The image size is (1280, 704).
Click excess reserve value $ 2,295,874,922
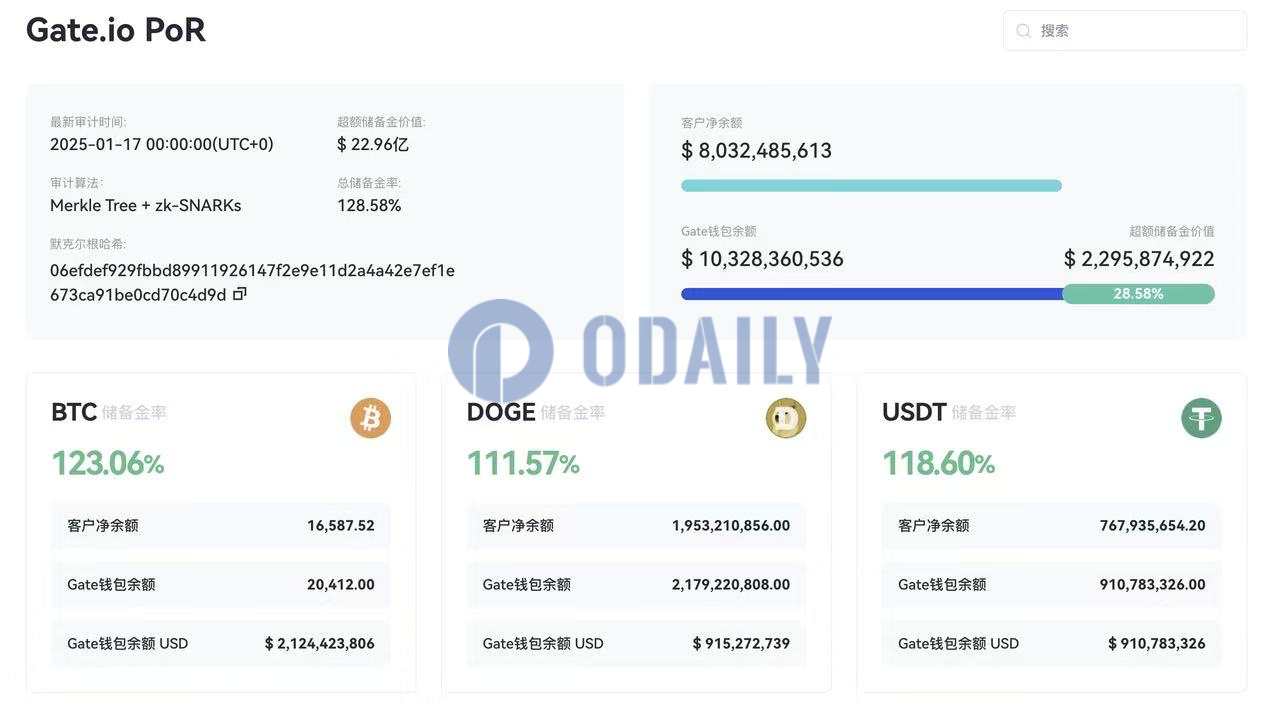[1139, 259]
